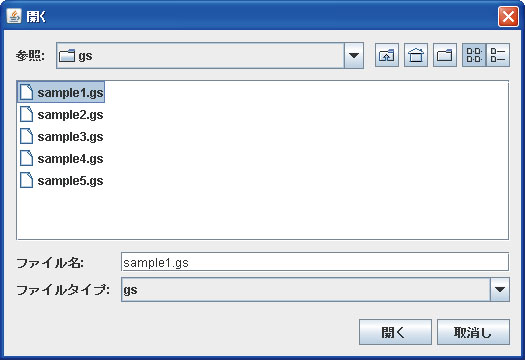Click the sample2.gs file icon
This screenshot has width=525, height=361.
[x=26, y=114]
